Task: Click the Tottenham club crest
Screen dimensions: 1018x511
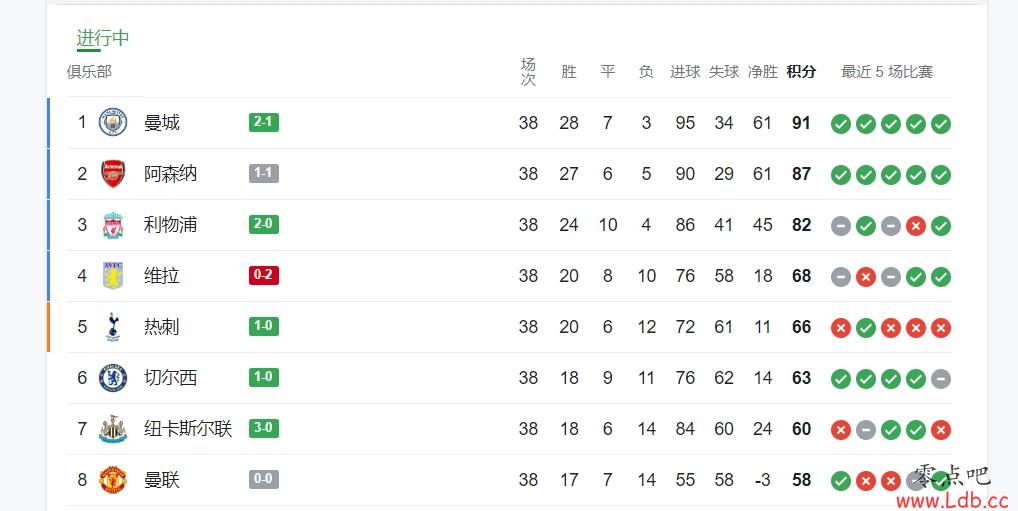Action: click(x=113, y=327)
